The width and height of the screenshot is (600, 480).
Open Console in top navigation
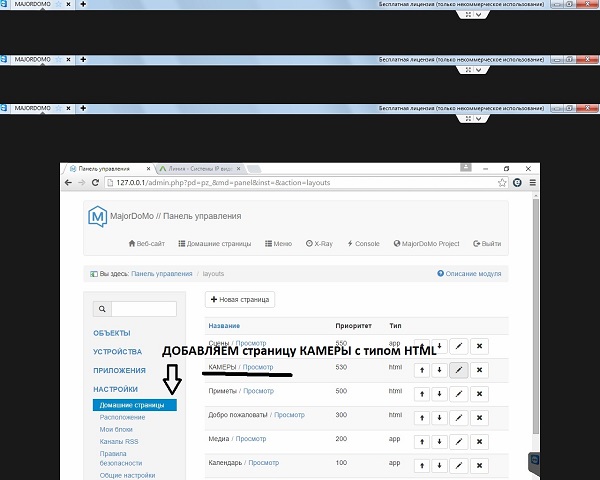click(363, 243)
